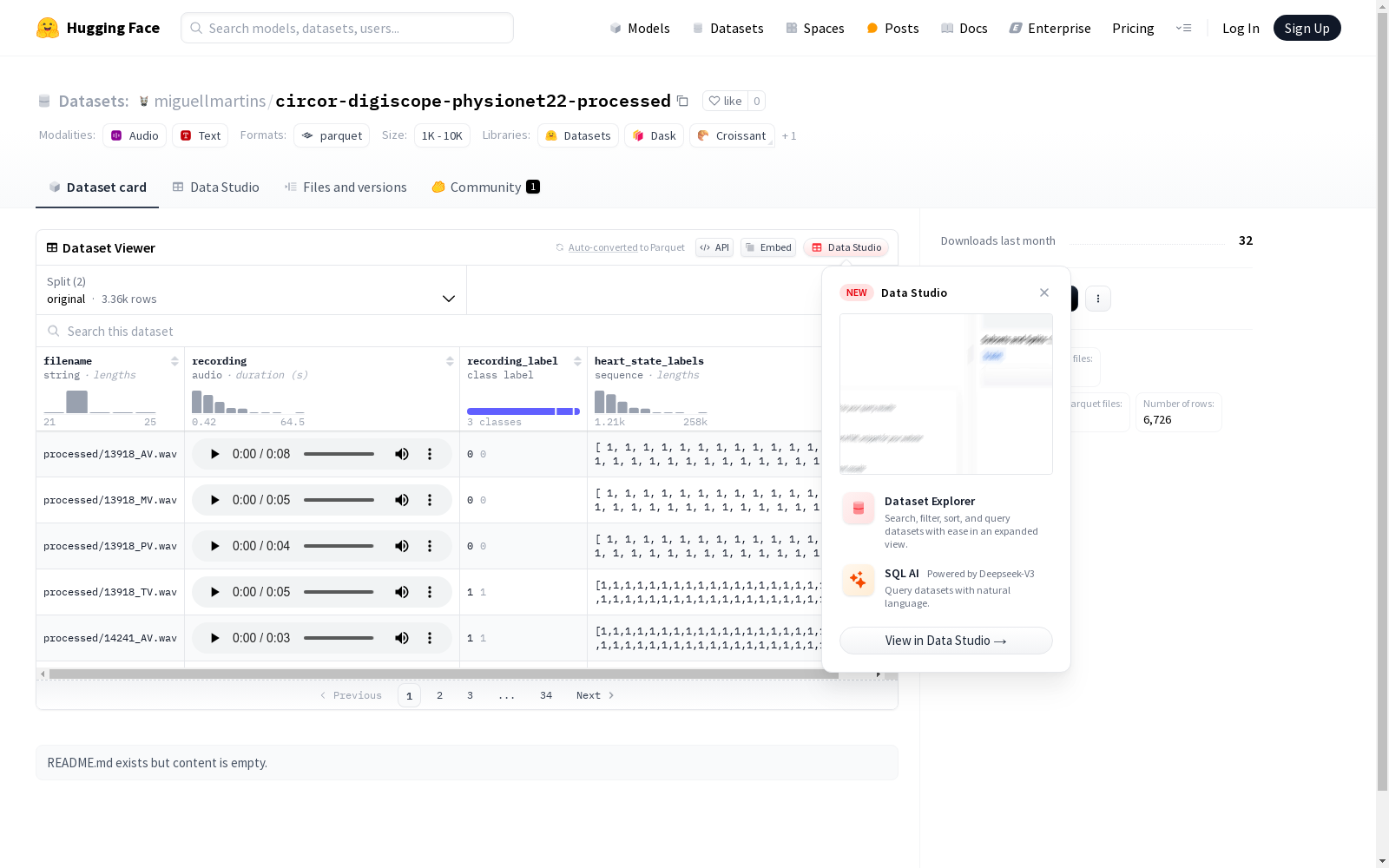Sort by filename column
The width and height of the screenshot is (1389, 868).
pyautogui.click(x=174, y=361)
